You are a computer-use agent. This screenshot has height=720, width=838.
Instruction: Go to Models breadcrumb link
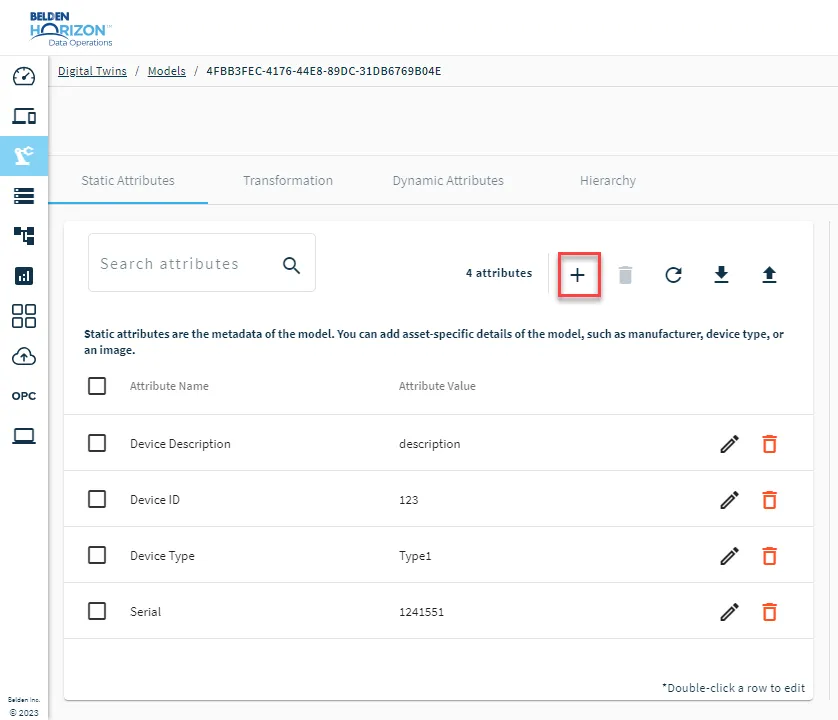(167, 71)
